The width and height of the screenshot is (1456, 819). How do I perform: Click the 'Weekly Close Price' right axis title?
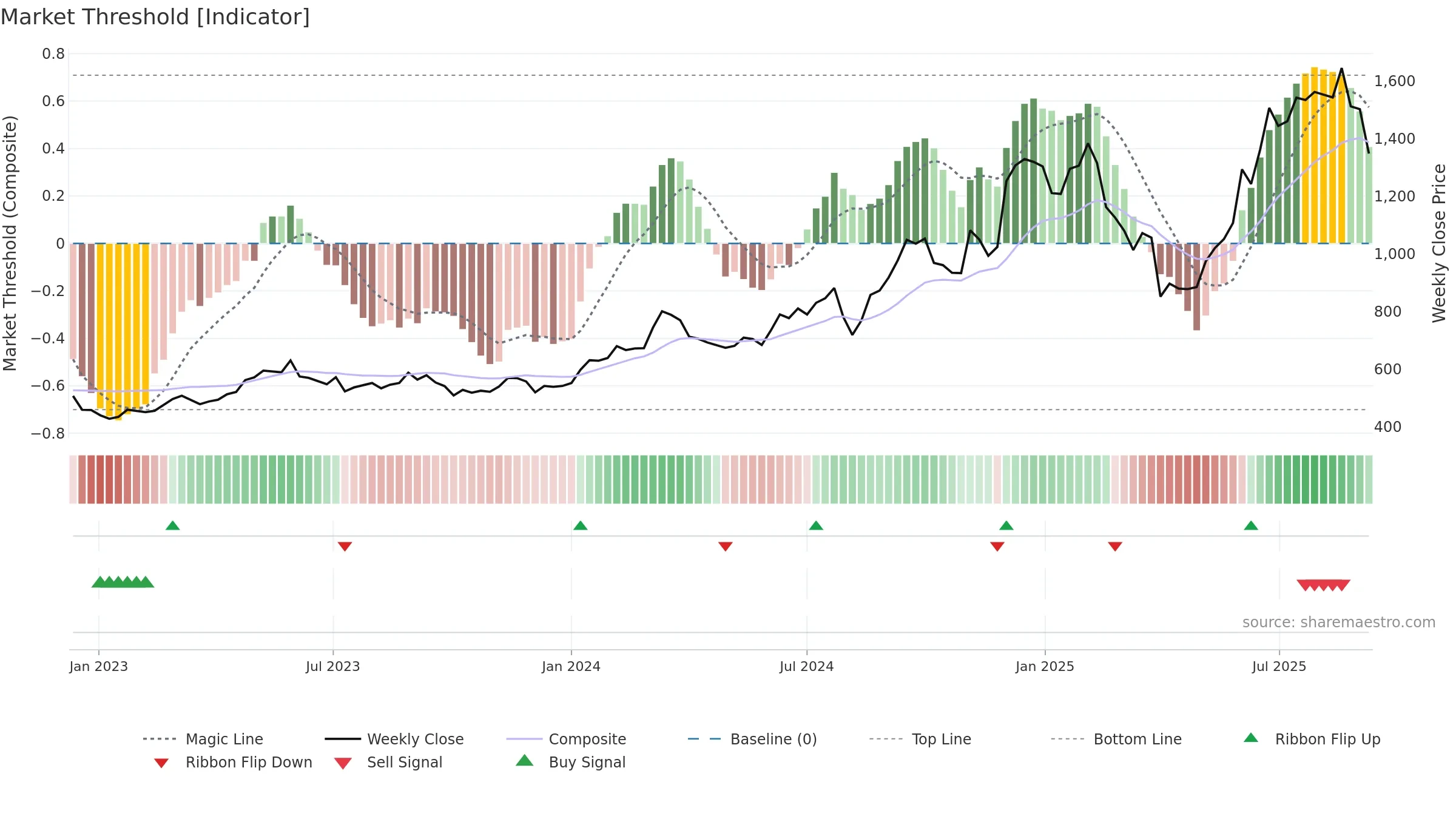tap(1439, 243)
